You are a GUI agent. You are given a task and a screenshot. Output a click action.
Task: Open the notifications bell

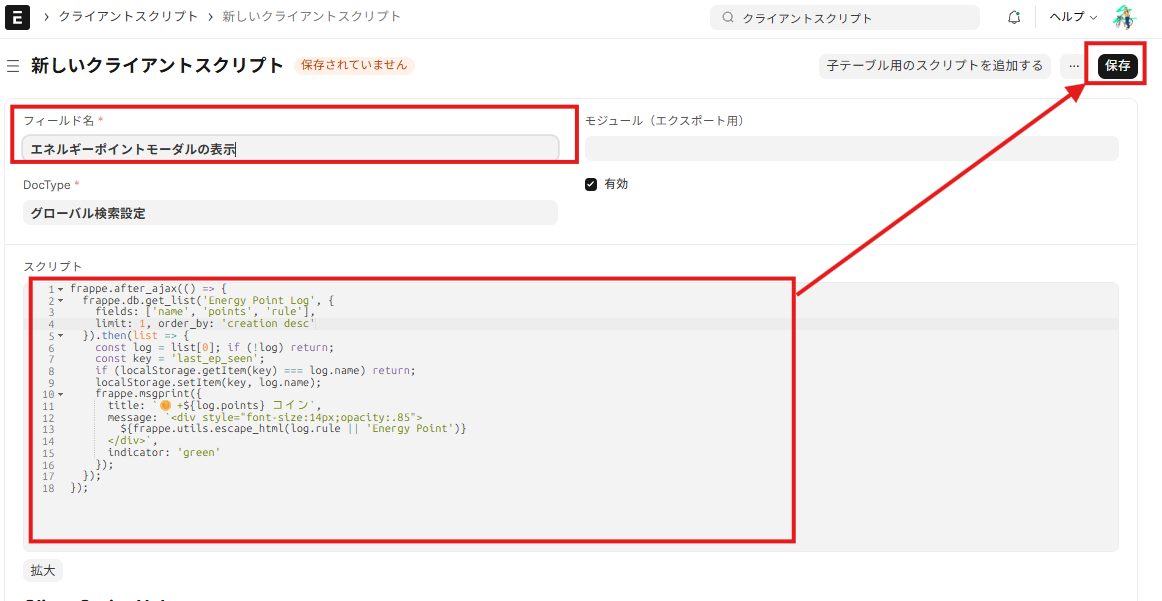pos(1014,17)
